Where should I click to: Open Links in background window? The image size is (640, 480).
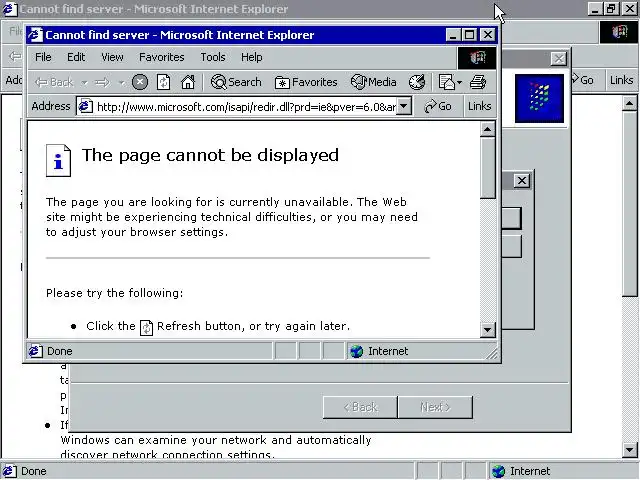[x=621, y=80]
